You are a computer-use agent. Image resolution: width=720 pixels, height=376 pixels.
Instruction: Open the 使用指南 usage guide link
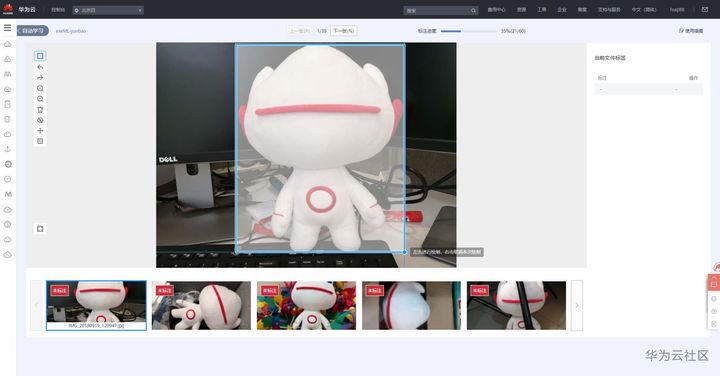pos(691,31)
